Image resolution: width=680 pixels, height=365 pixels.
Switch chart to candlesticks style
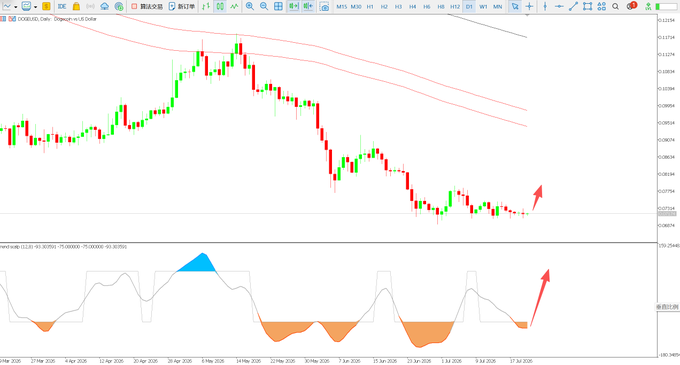220,6
